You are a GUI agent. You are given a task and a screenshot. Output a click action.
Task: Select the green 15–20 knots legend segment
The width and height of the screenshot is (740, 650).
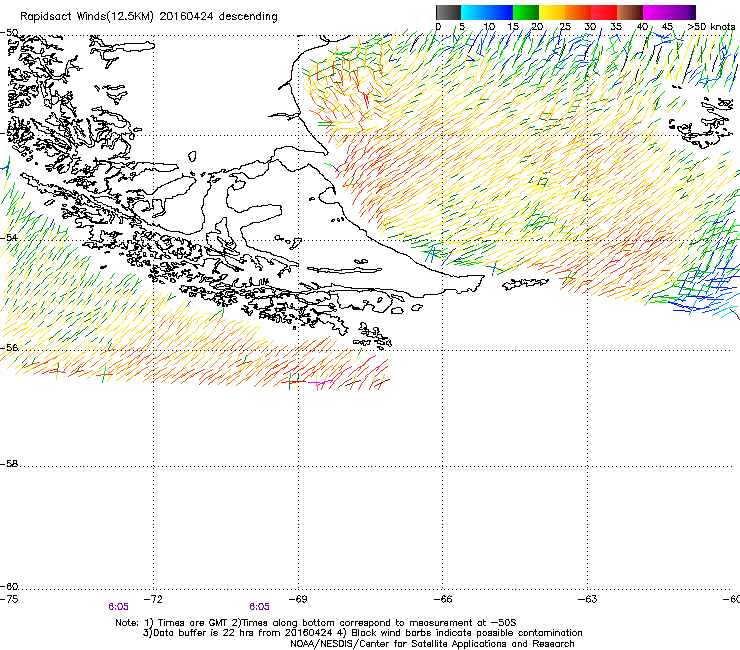pos(526,12)
